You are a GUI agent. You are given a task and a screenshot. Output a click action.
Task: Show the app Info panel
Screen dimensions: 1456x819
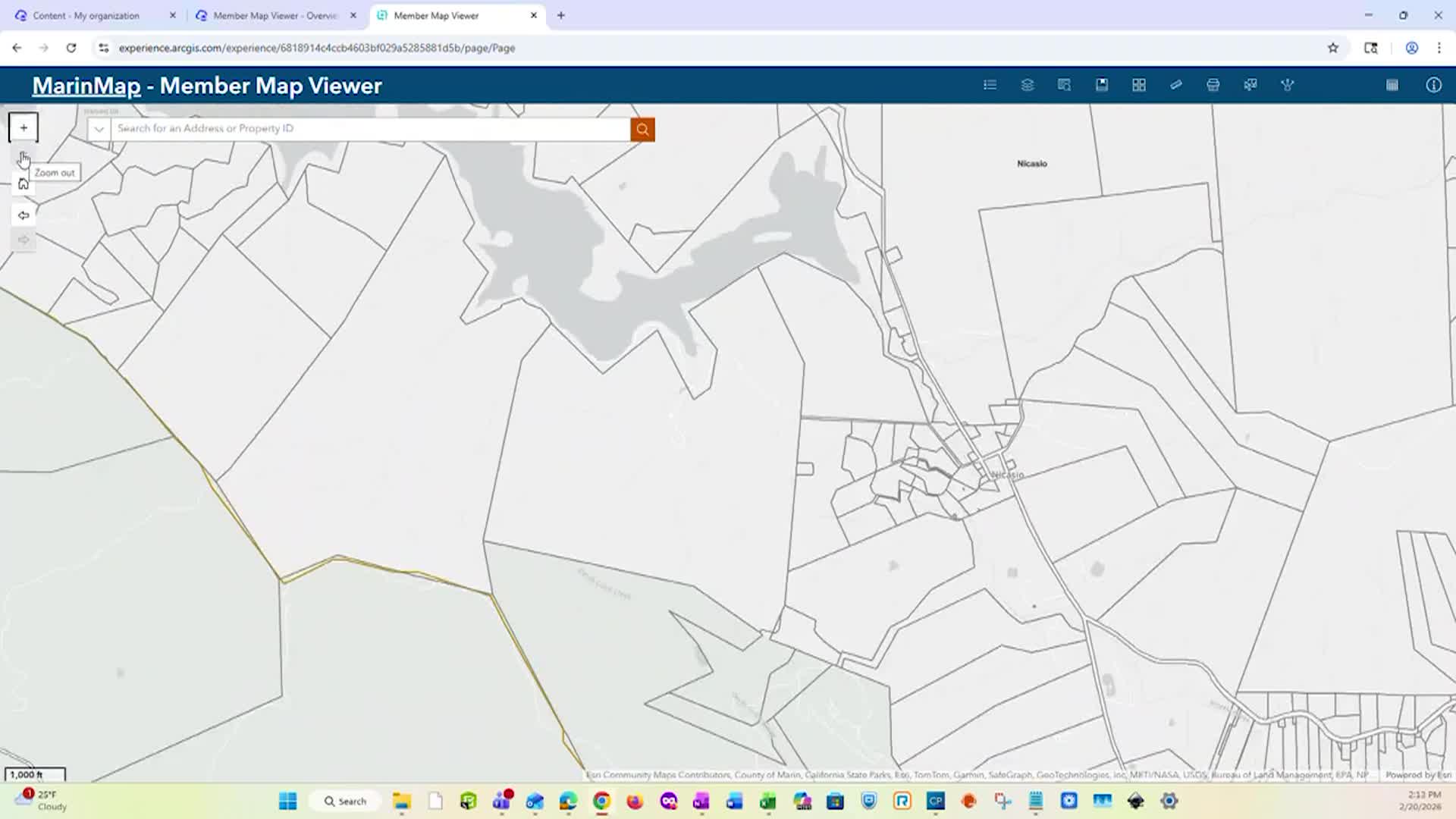coord(1433,85)
